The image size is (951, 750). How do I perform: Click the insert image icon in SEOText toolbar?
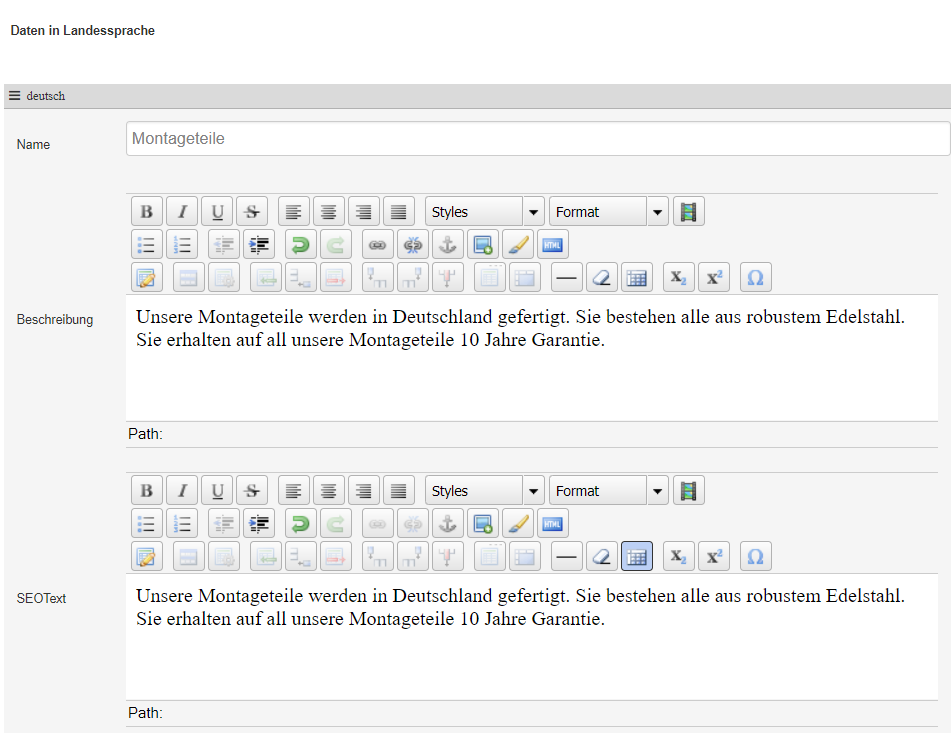click(x=483, y=523)
